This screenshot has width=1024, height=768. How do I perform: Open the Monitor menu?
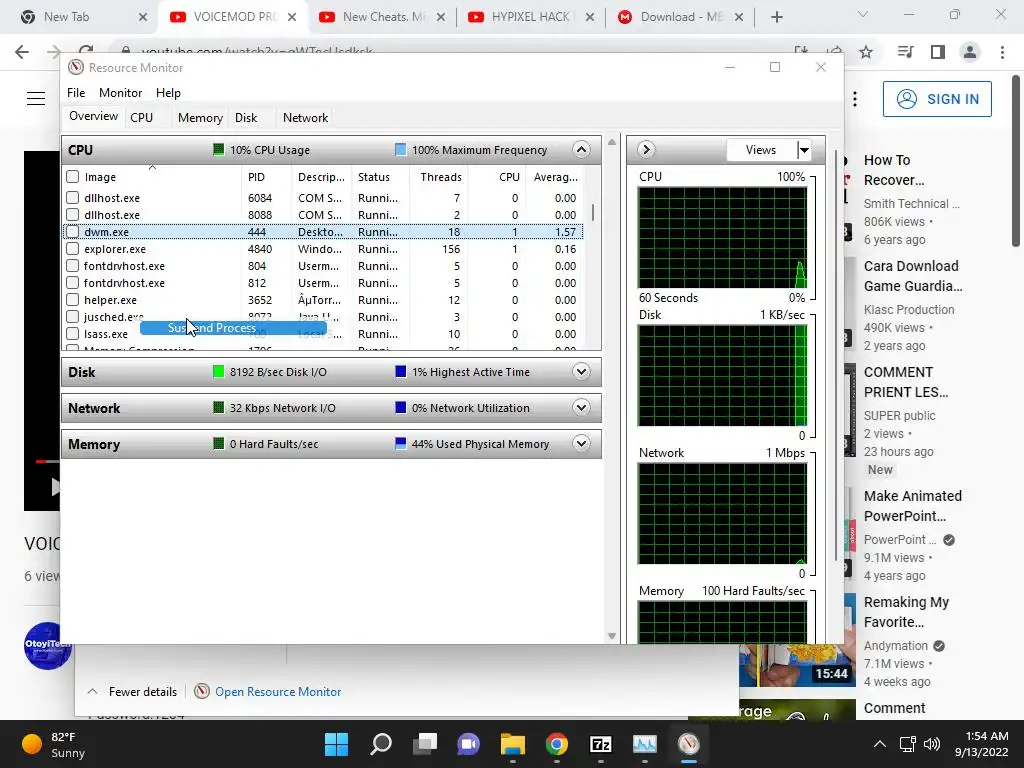[x=120, y=93]
